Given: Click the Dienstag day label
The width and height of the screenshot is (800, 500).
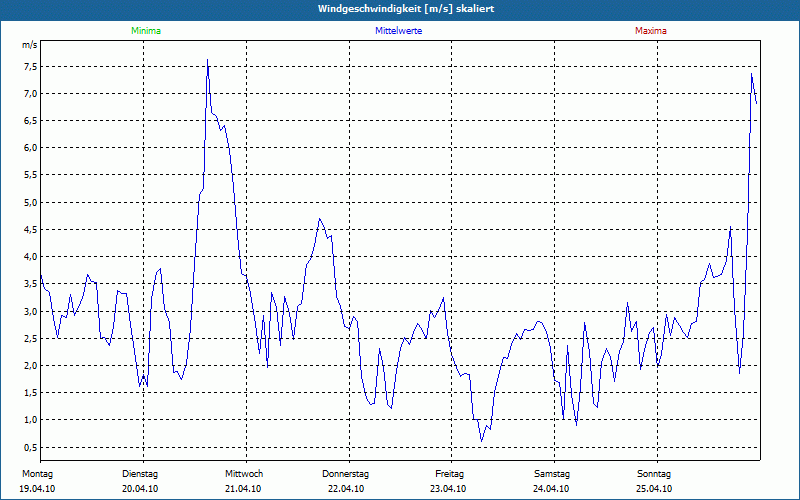Looking at the screenshot, I should coord(140,474).
